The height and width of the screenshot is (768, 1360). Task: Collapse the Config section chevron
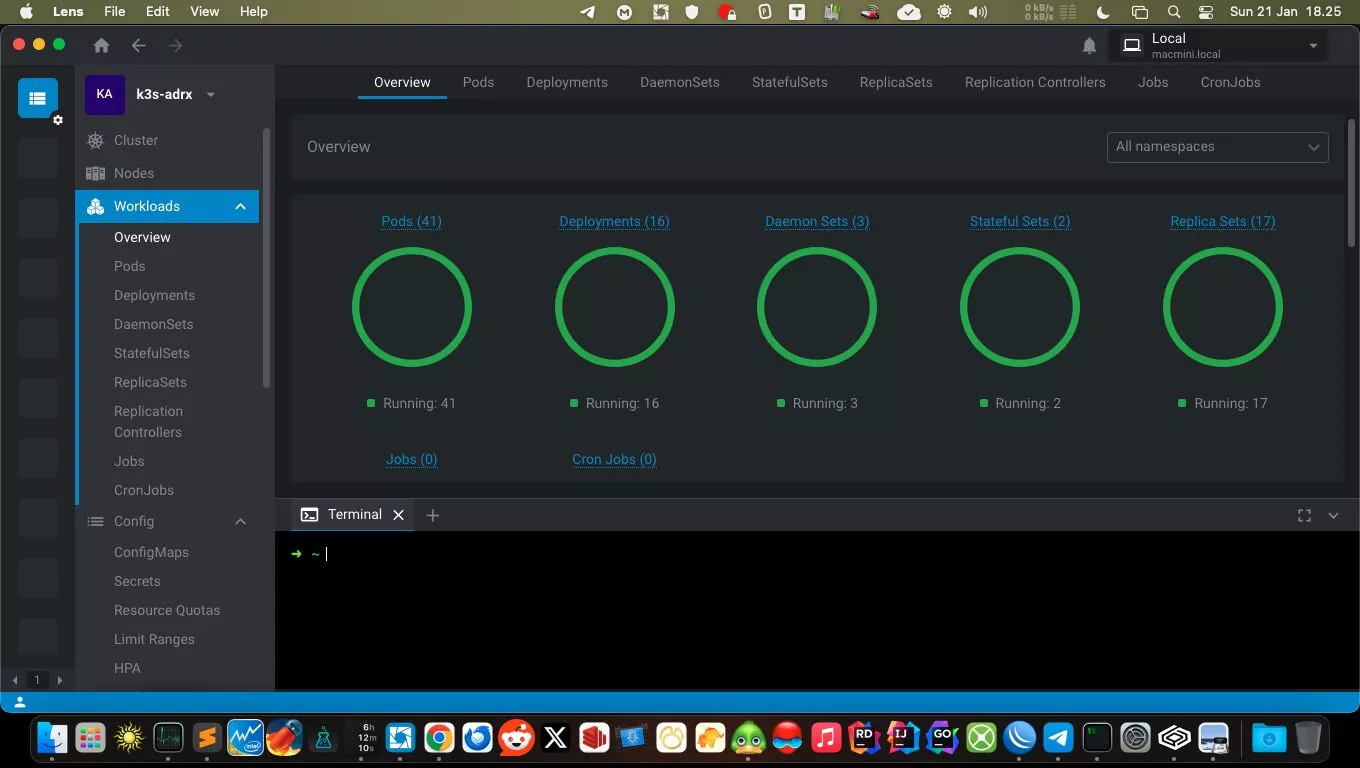click(x=240, y=521)
